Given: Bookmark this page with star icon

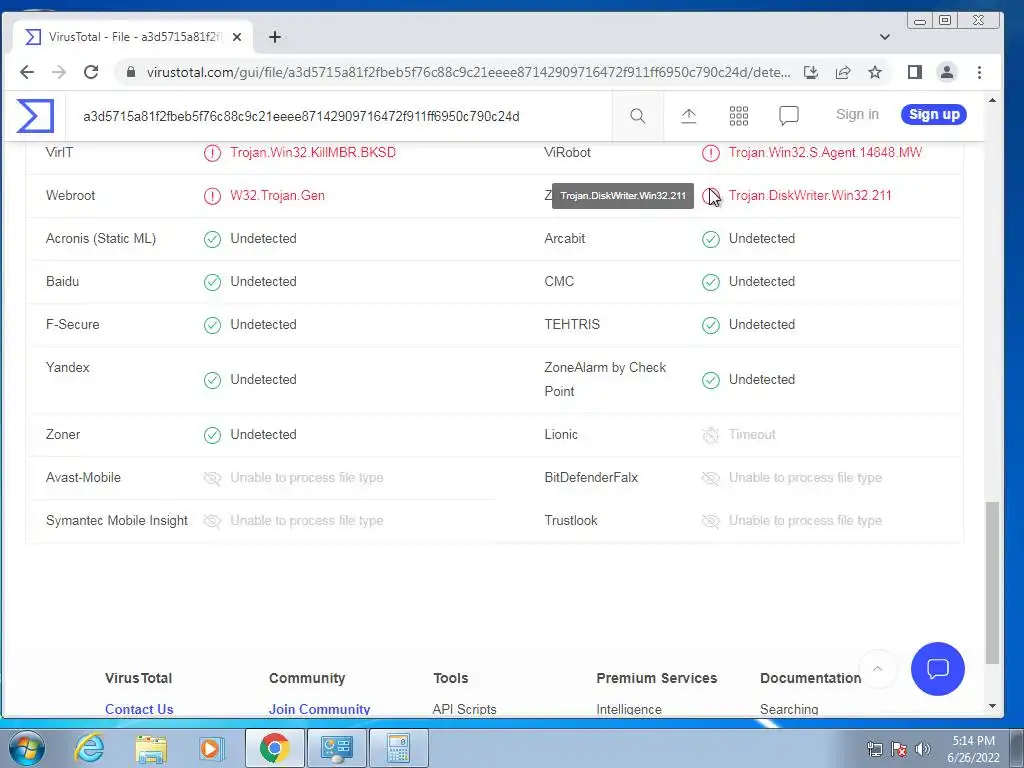Looking at the screenshot, I should pos(875,72).
